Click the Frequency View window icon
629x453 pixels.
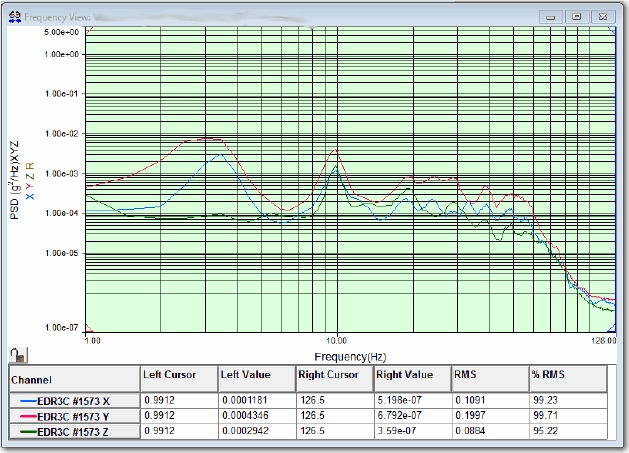point(13,17)
